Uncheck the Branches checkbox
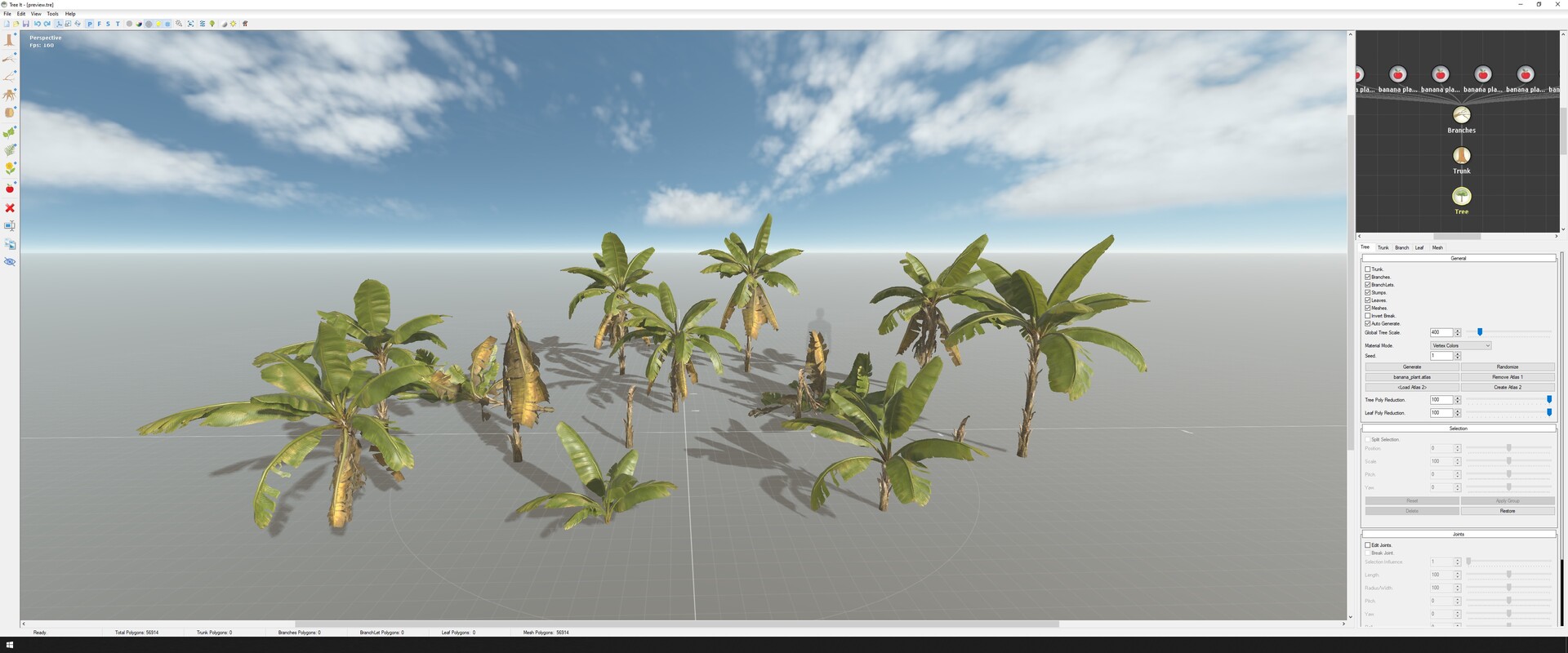 point(1368,277)
